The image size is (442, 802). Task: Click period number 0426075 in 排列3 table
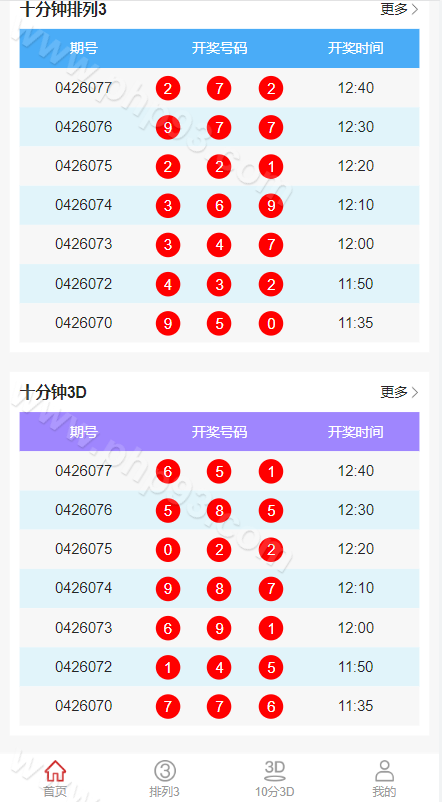tap(83, 166)
